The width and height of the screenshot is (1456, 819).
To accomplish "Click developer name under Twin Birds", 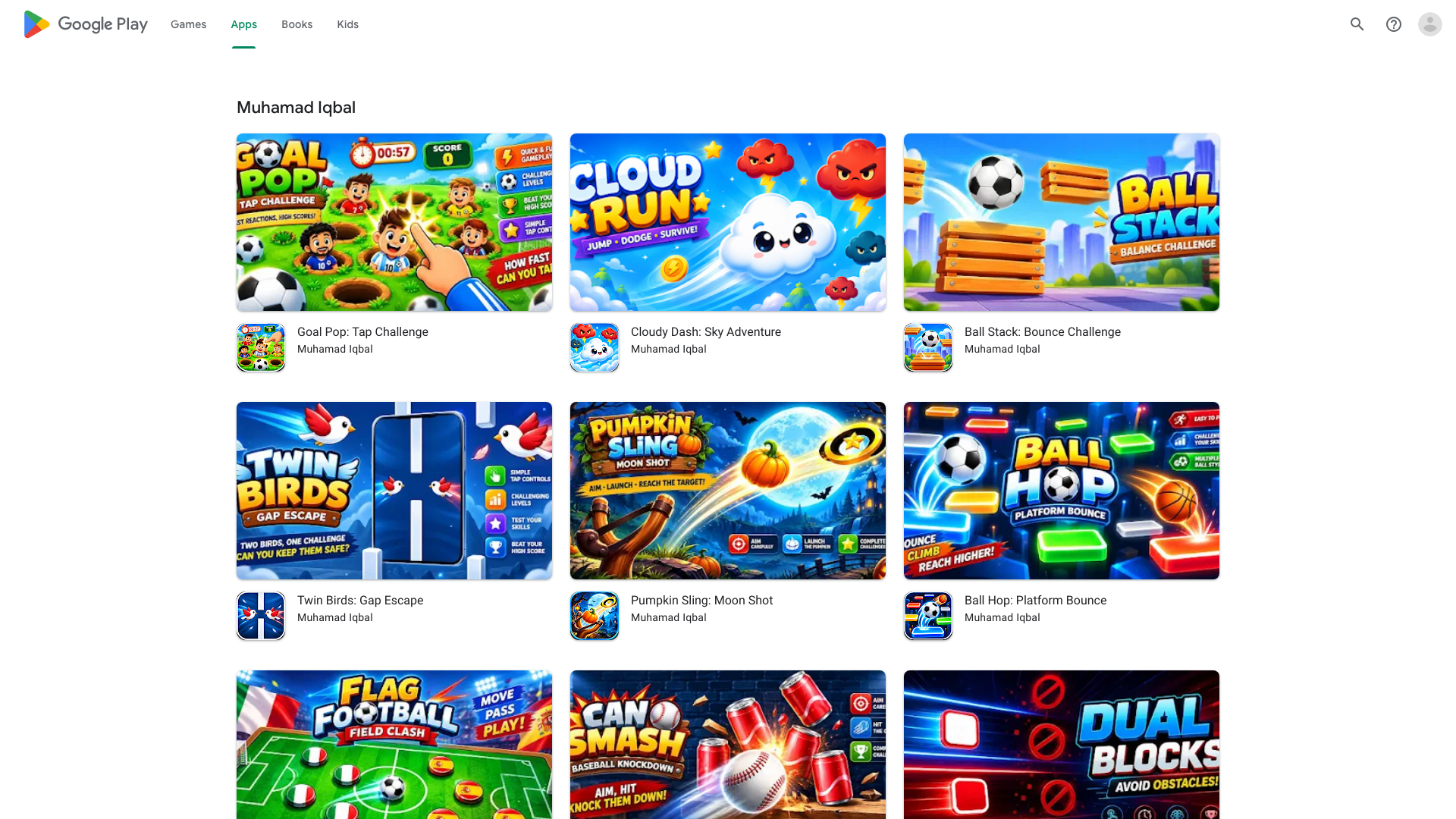I will [335, 618].
